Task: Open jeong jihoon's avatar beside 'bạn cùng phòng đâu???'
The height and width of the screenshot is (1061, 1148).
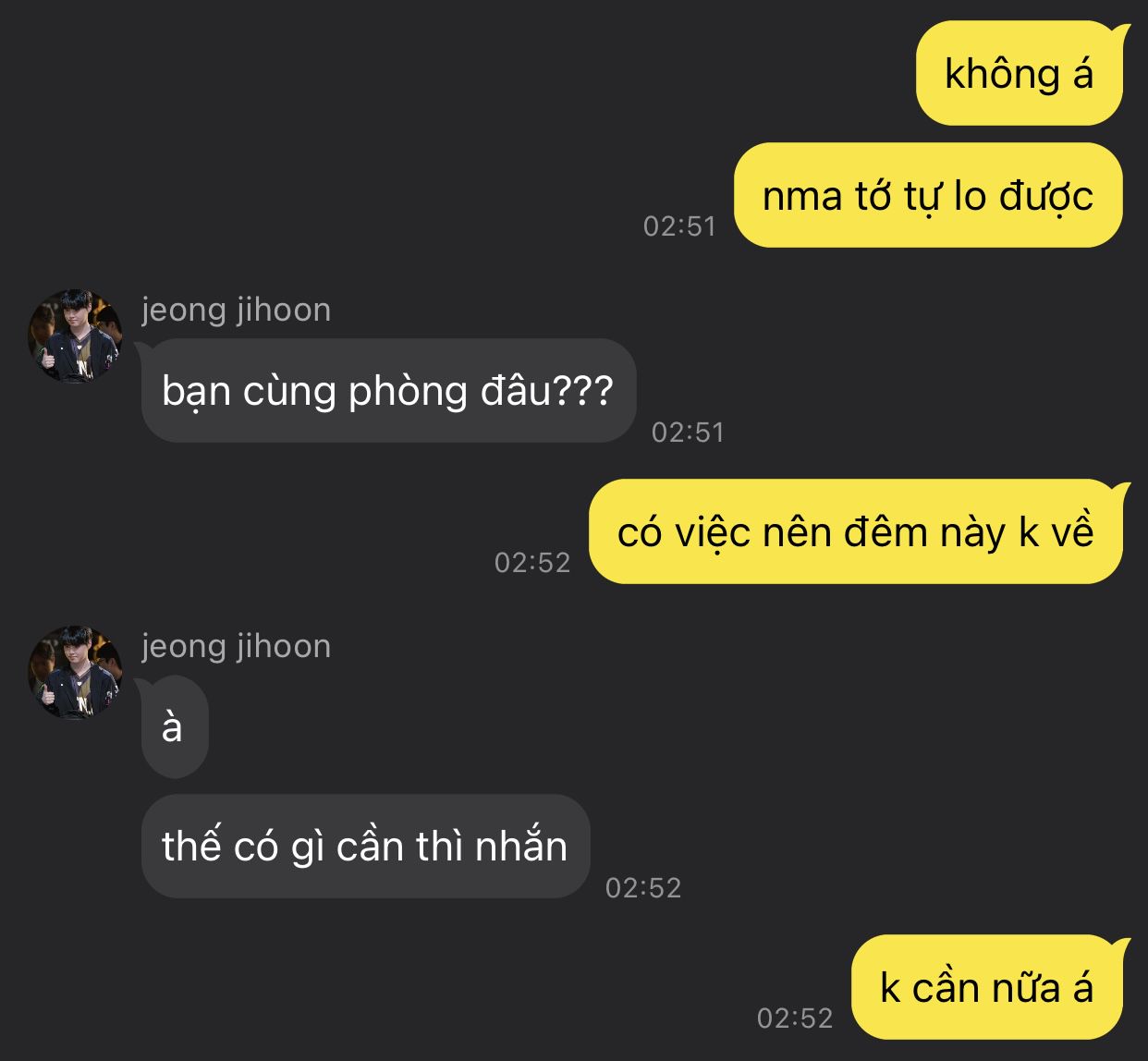Action: pos(75,336)
